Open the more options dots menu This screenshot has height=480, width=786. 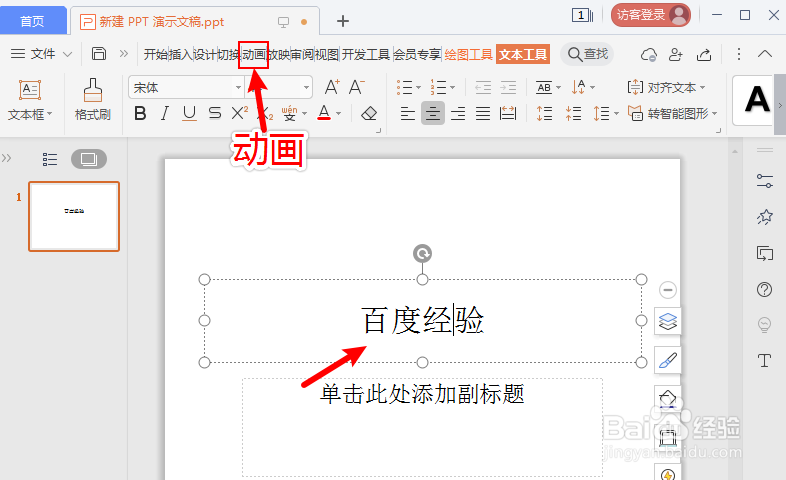738,54
